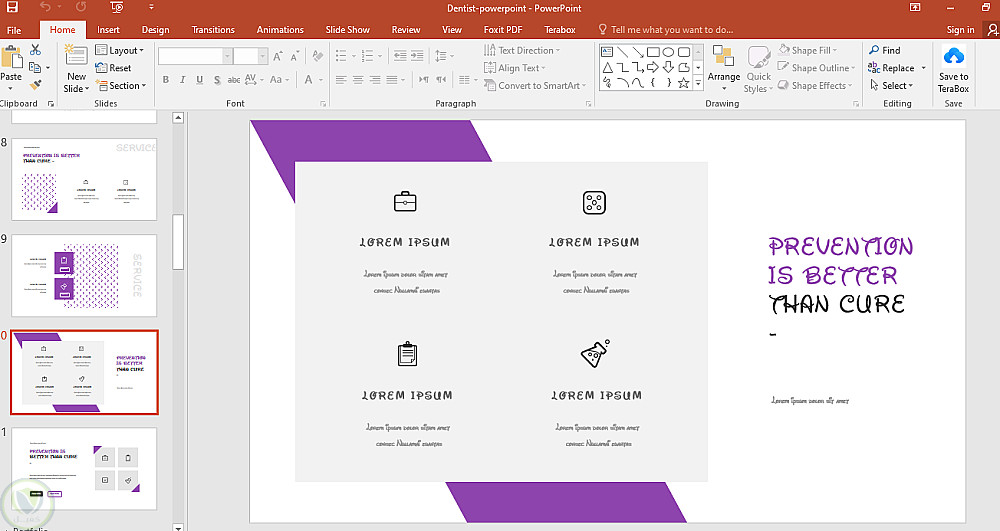The width and height of the screenshot is (1000, 531).
Task: Clear all text formatting
Action: (318, 56)
